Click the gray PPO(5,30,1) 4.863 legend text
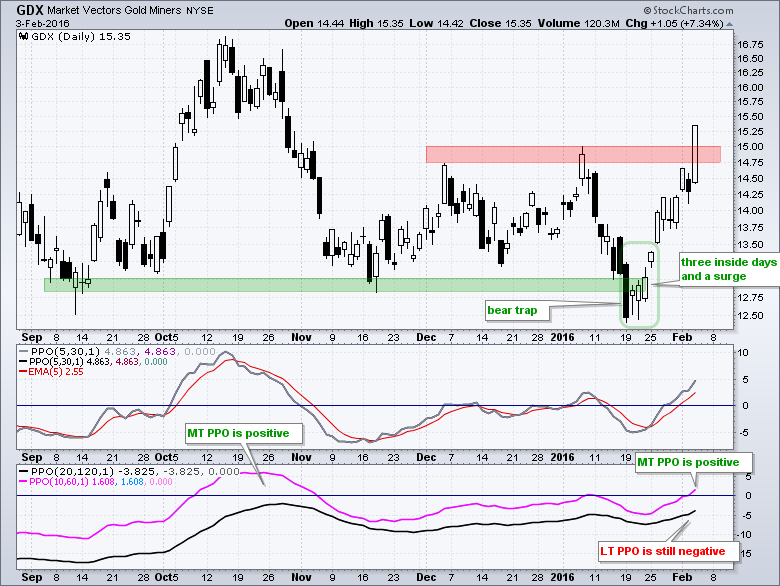This screenshot has height=586, width=780. pos(123,352)
